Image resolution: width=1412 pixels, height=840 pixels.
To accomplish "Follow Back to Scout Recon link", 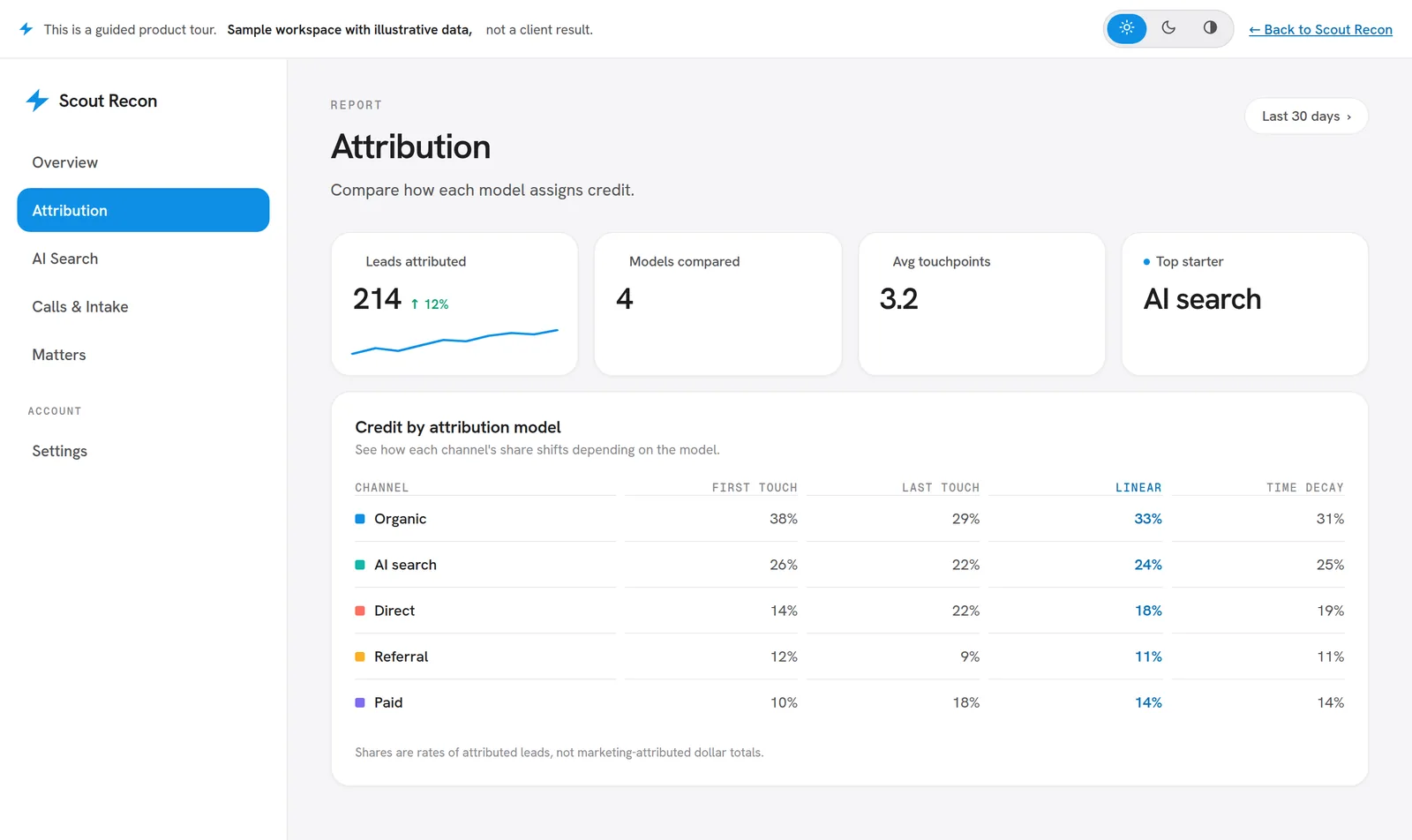I will pos(1320,29).
